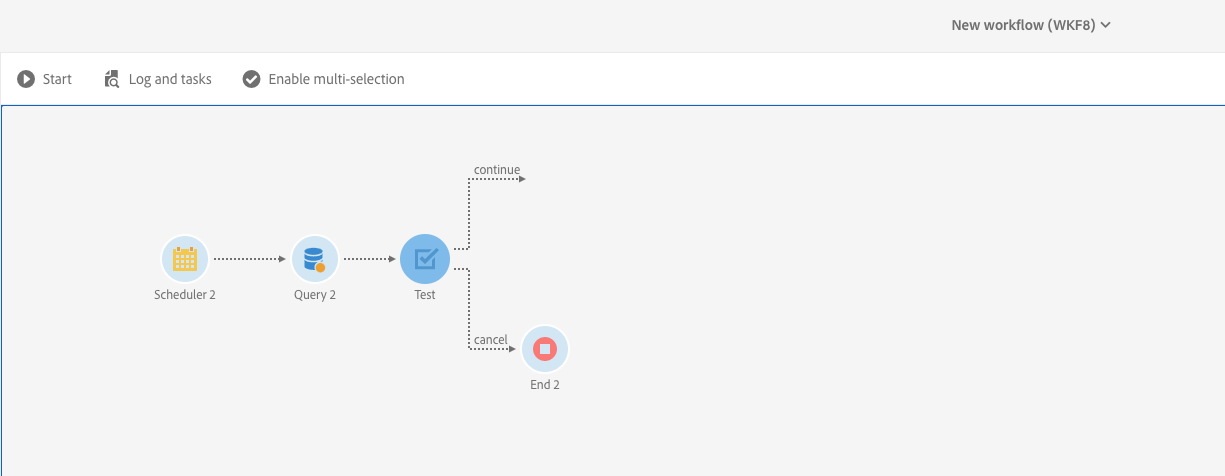Select the End 2 stop icon
Image resolution: width=1225 pixels, height=476 pixels.
(545, 349)
